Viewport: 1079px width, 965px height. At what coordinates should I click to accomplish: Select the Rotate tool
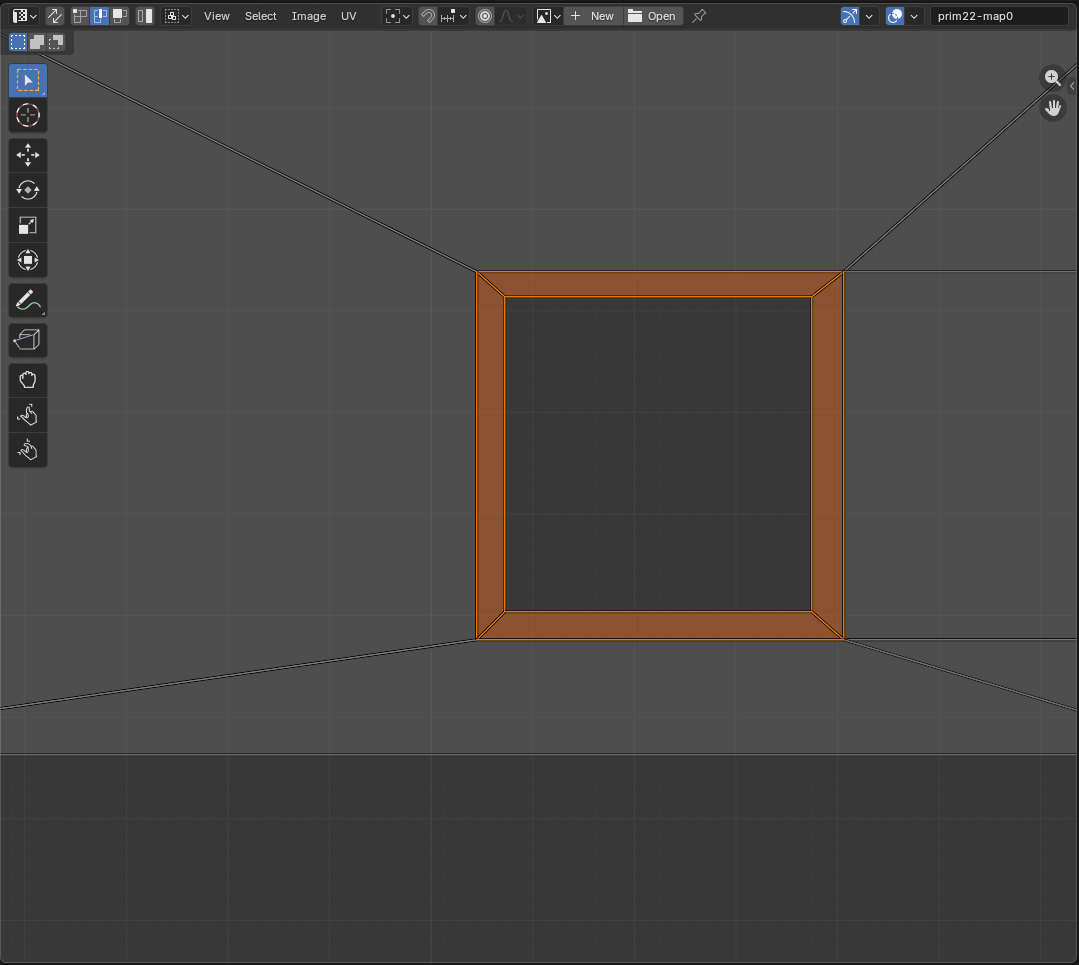click(28, 190)
